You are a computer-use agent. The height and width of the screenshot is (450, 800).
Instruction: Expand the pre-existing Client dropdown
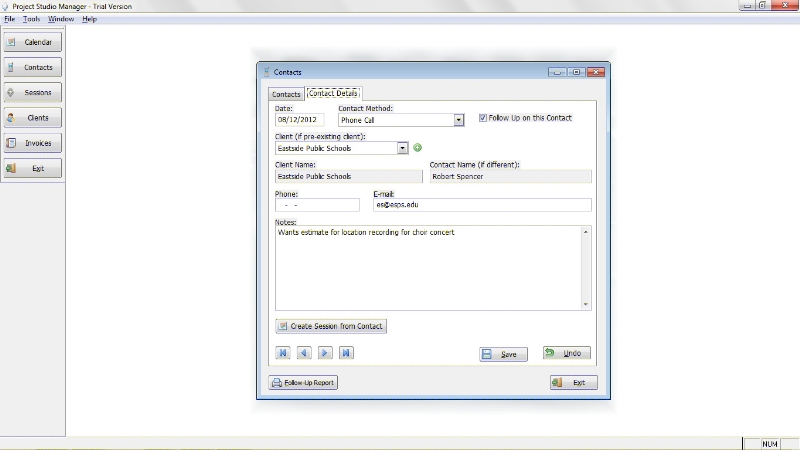pos(403,148)
